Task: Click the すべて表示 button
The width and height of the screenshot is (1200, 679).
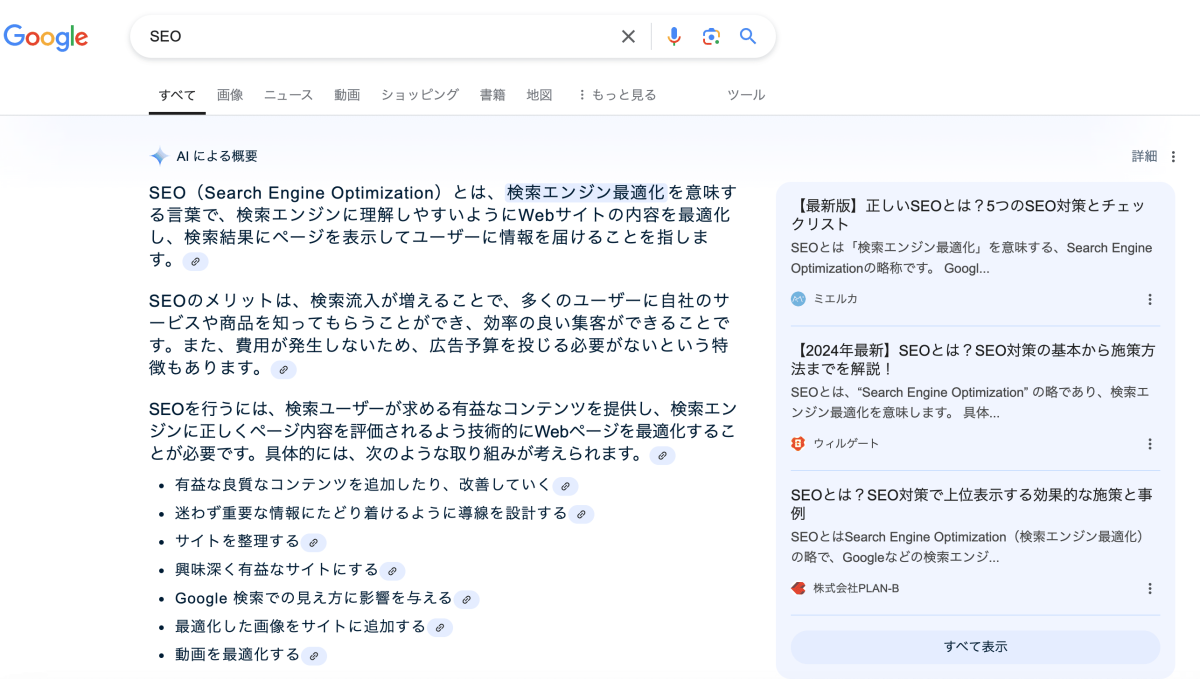Action: pyautogui.click(x=975, y=647)
